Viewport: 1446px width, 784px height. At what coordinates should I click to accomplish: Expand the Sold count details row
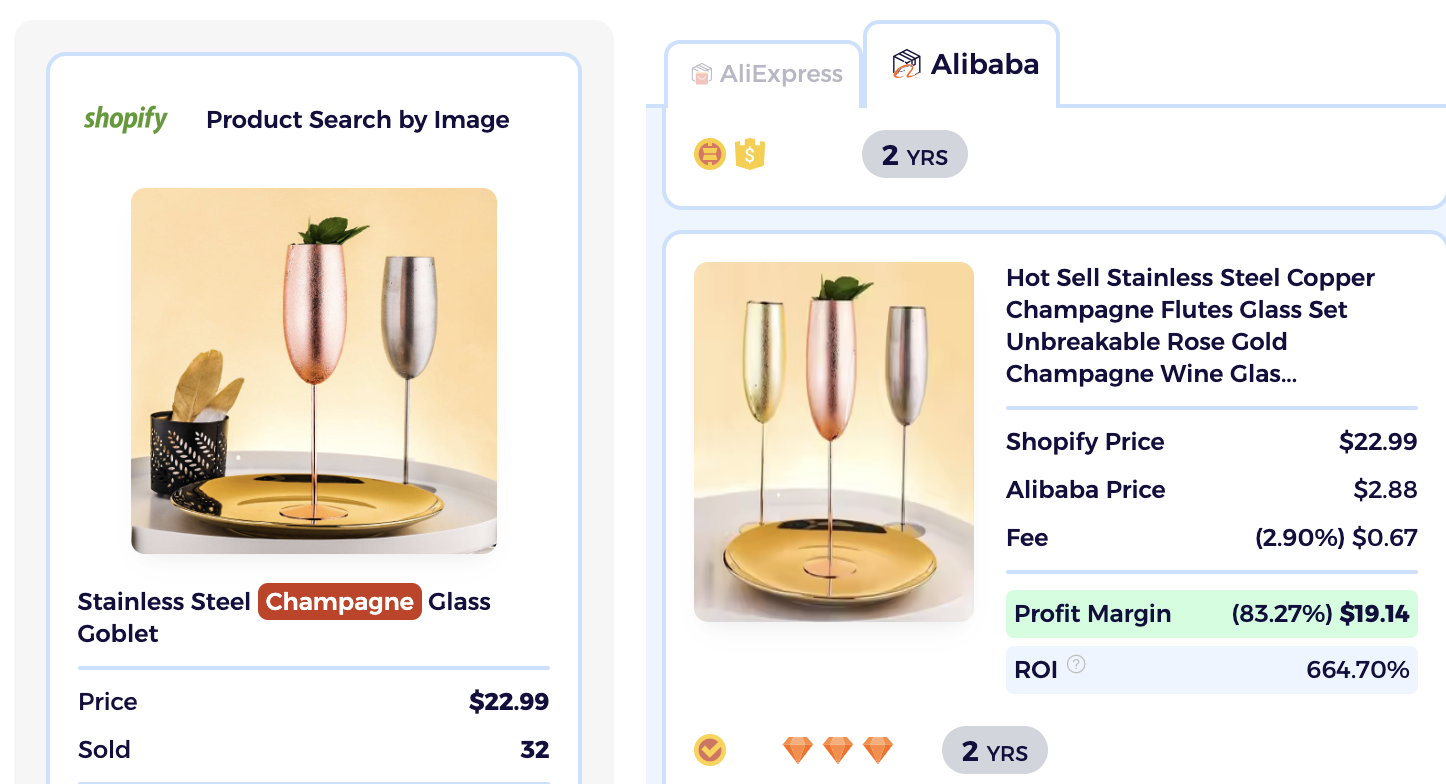click(x=313, y=749)
